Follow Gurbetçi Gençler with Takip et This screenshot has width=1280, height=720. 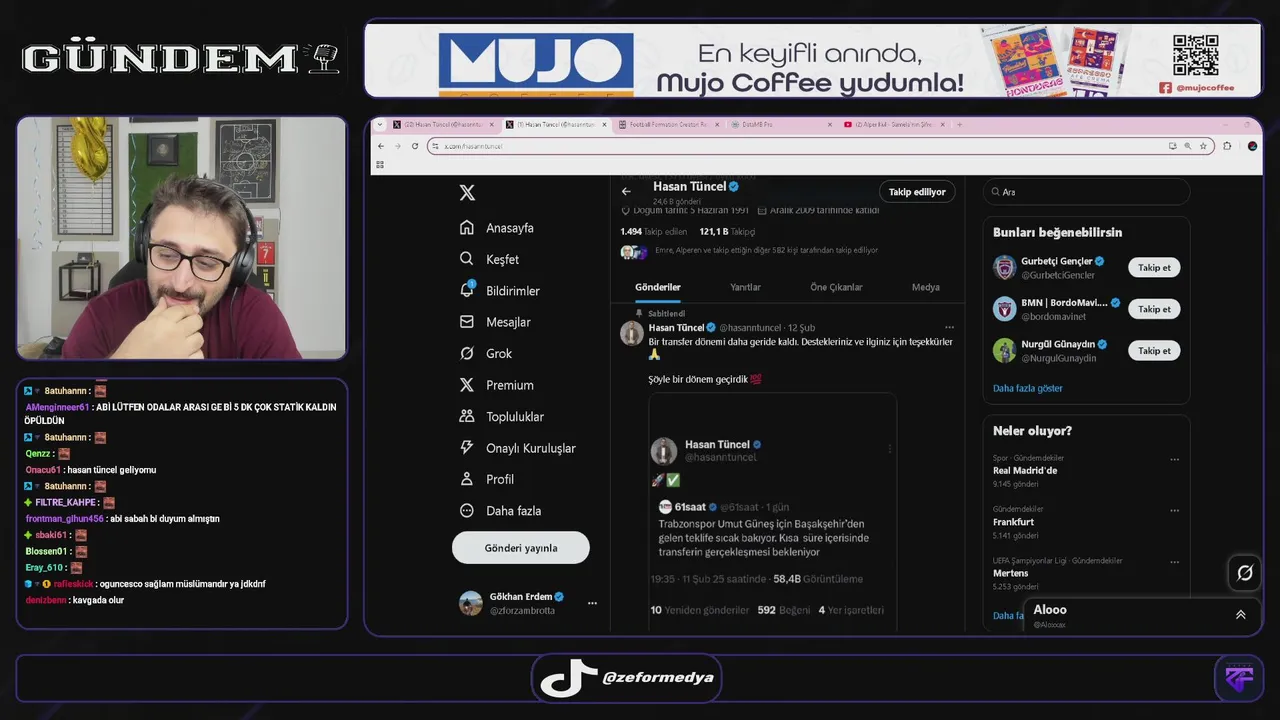point(1154,268)
